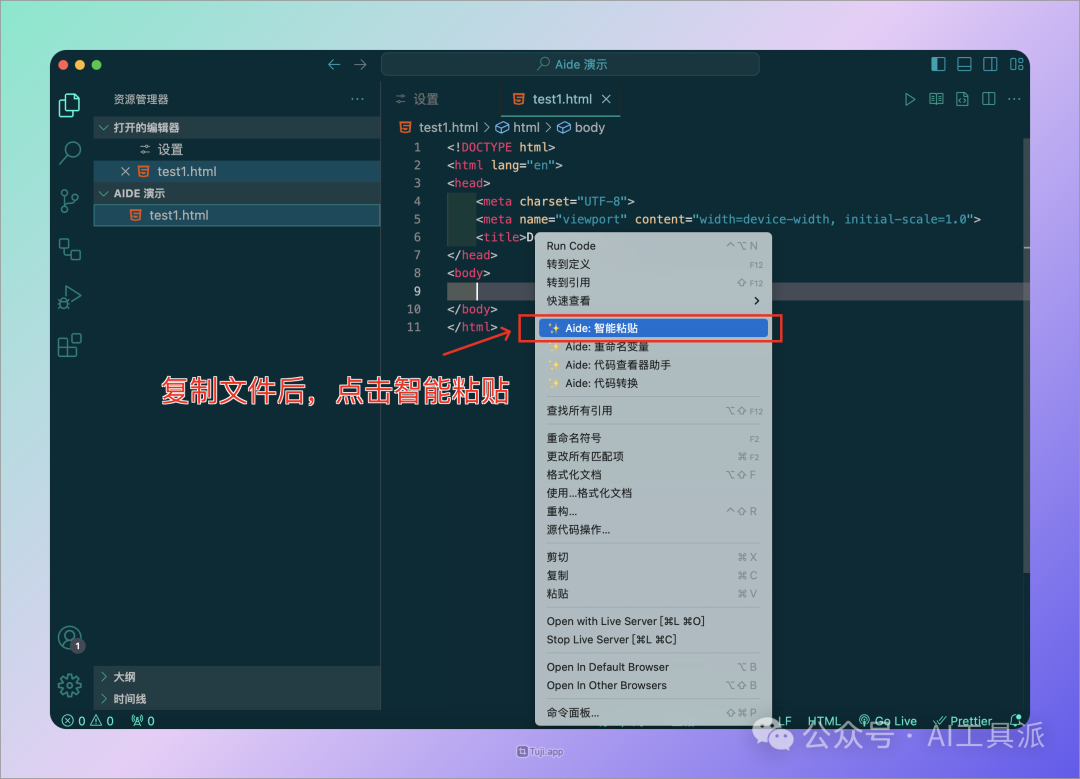The image size is (1080, 779).
Task: Toggle the primary sidebar layout icon
Action: [938, 64]
